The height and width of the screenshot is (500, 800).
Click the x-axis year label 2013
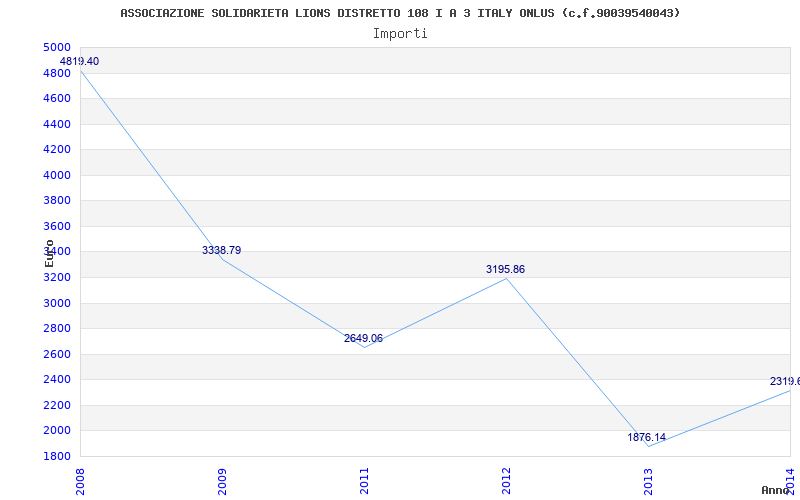coord(647,481)
